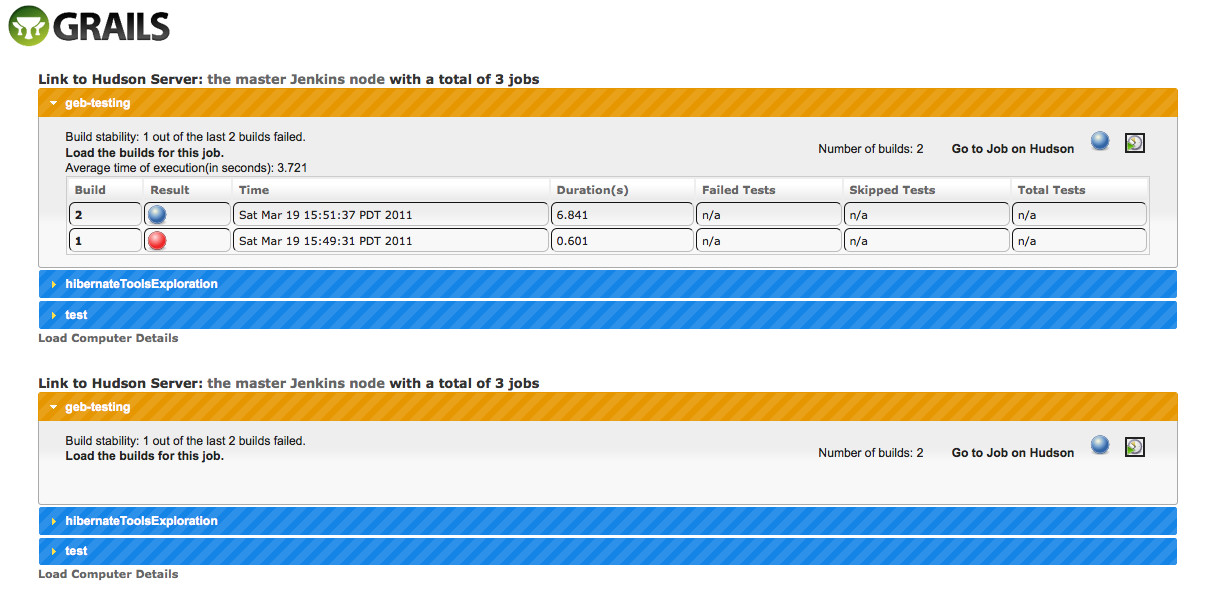Click schedule-build clock icon in upper geb-testing panel
Viewport: 1208px width, 590px height.
pyautogui.click(x=1135, y=143)
